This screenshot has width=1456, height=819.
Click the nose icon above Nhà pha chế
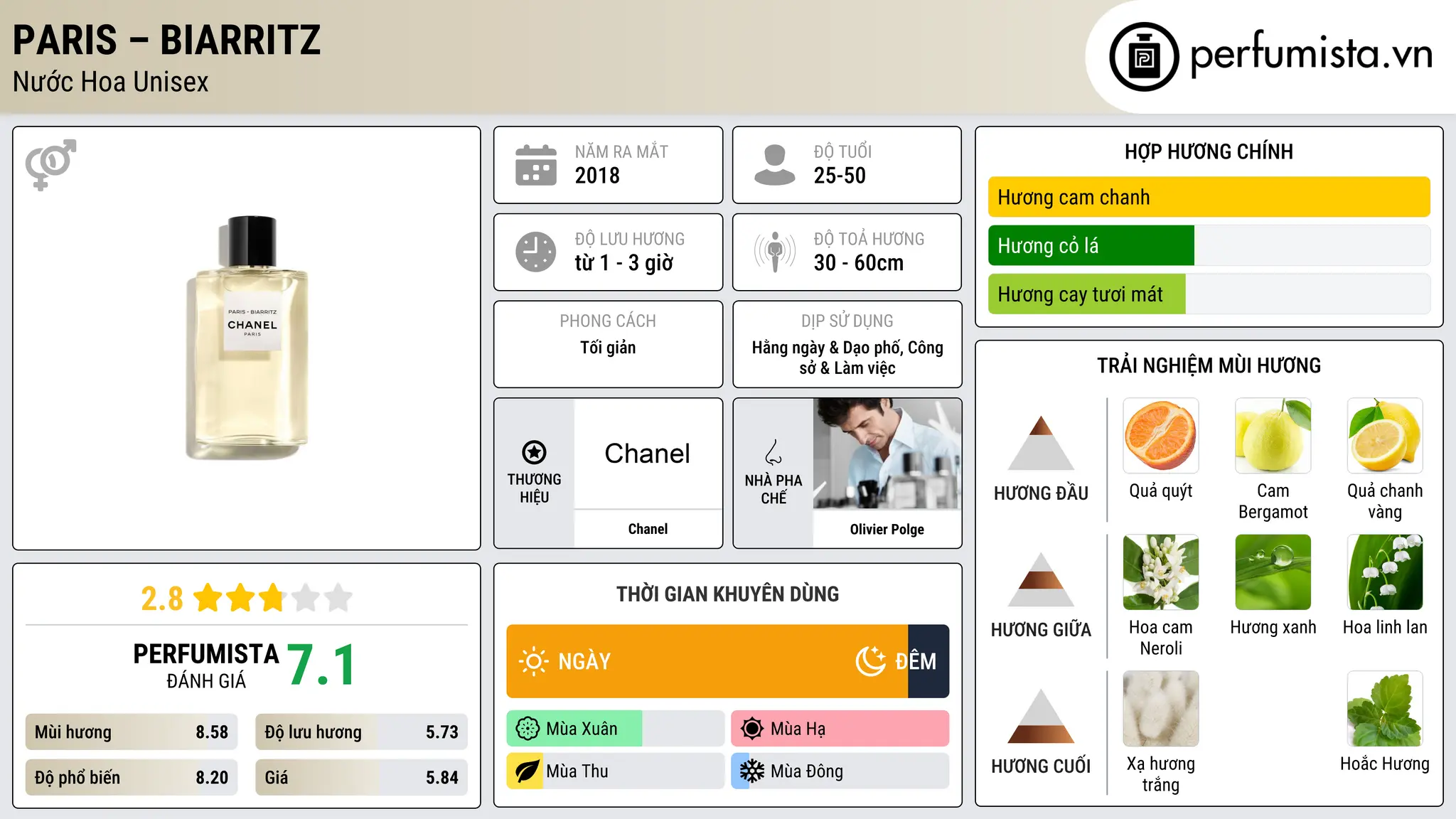pyautogui.click(x=773, y=452)
